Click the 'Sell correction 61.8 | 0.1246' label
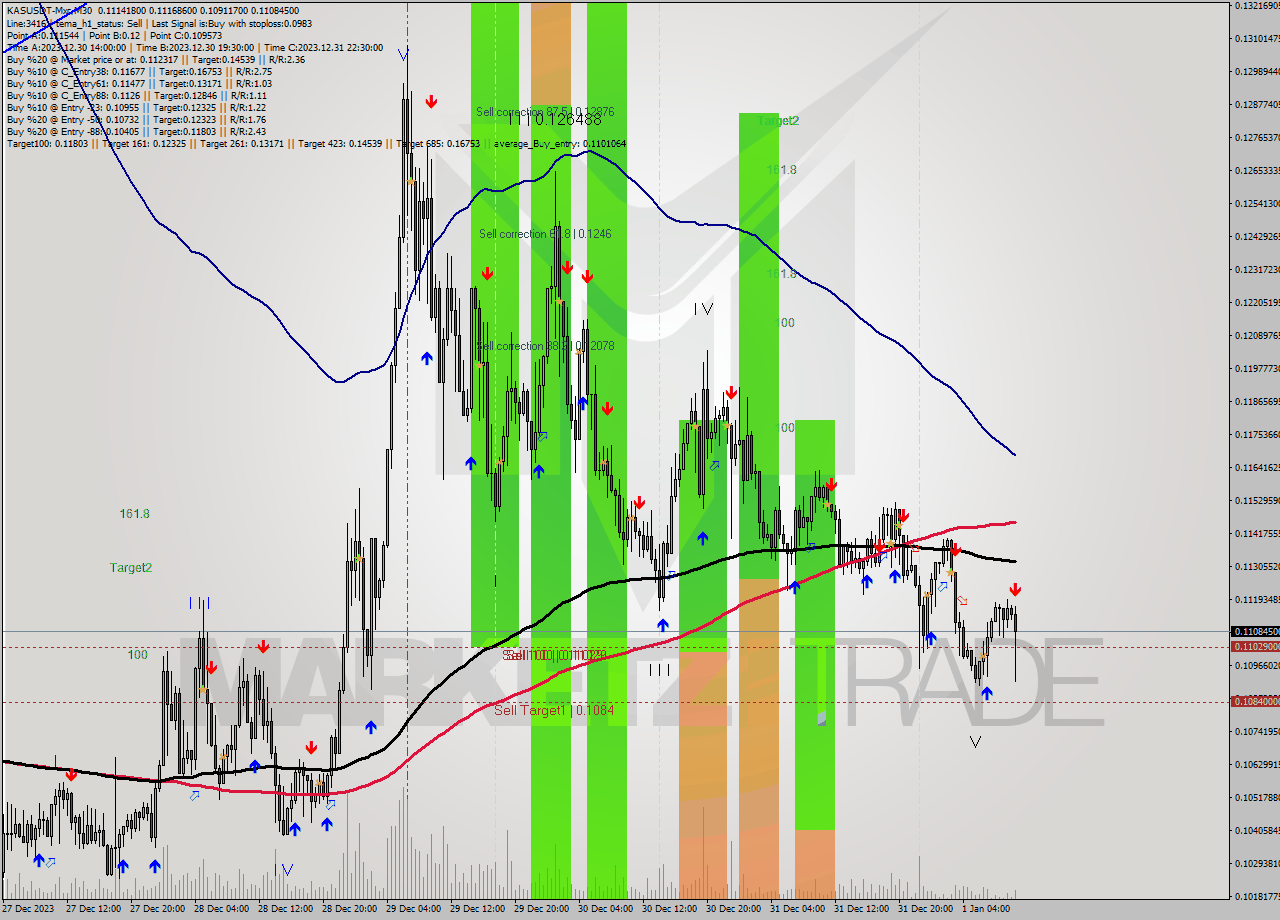Image resolution: width=1280 pixels, height=920 pixels. pos(545,234)
